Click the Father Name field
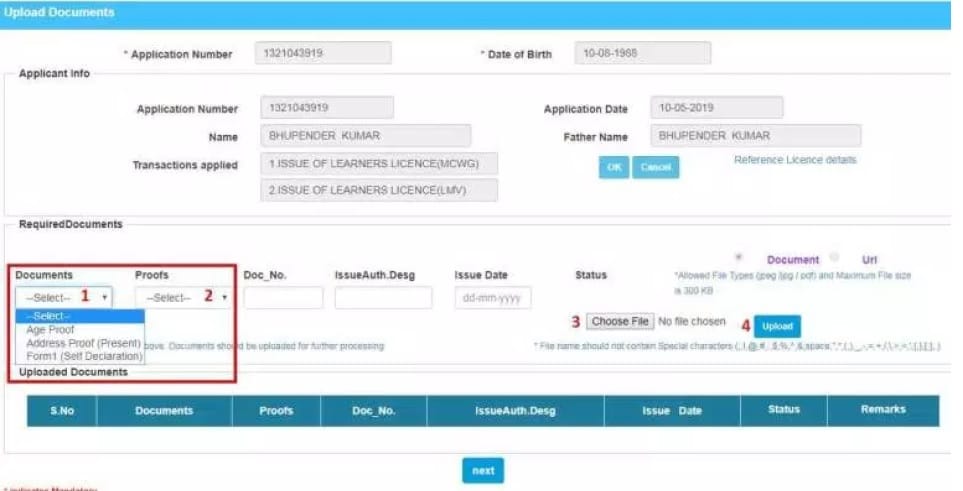Image resolution: width=963 pixels, height=491 pixels. point(755,136)
